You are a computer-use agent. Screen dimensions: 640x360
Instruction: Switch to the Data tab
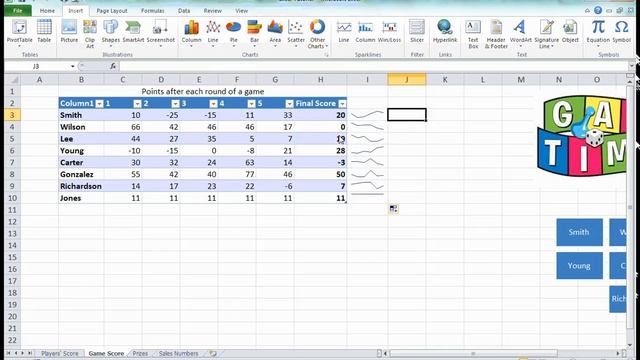(184, 11)
